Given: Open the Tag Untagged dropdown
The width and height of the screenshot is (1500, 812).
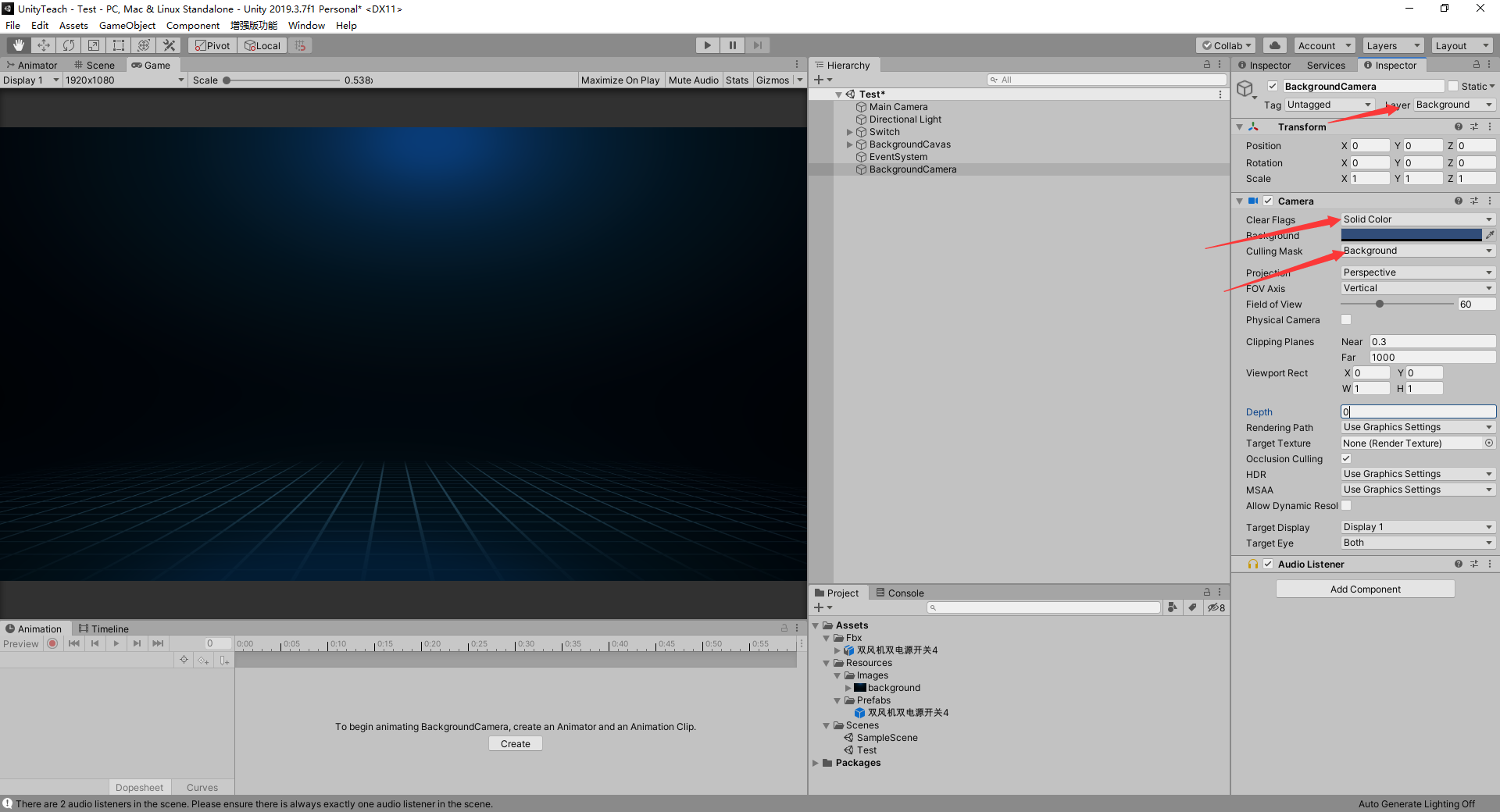Looking at the screenshot, I should (1329, 105).
